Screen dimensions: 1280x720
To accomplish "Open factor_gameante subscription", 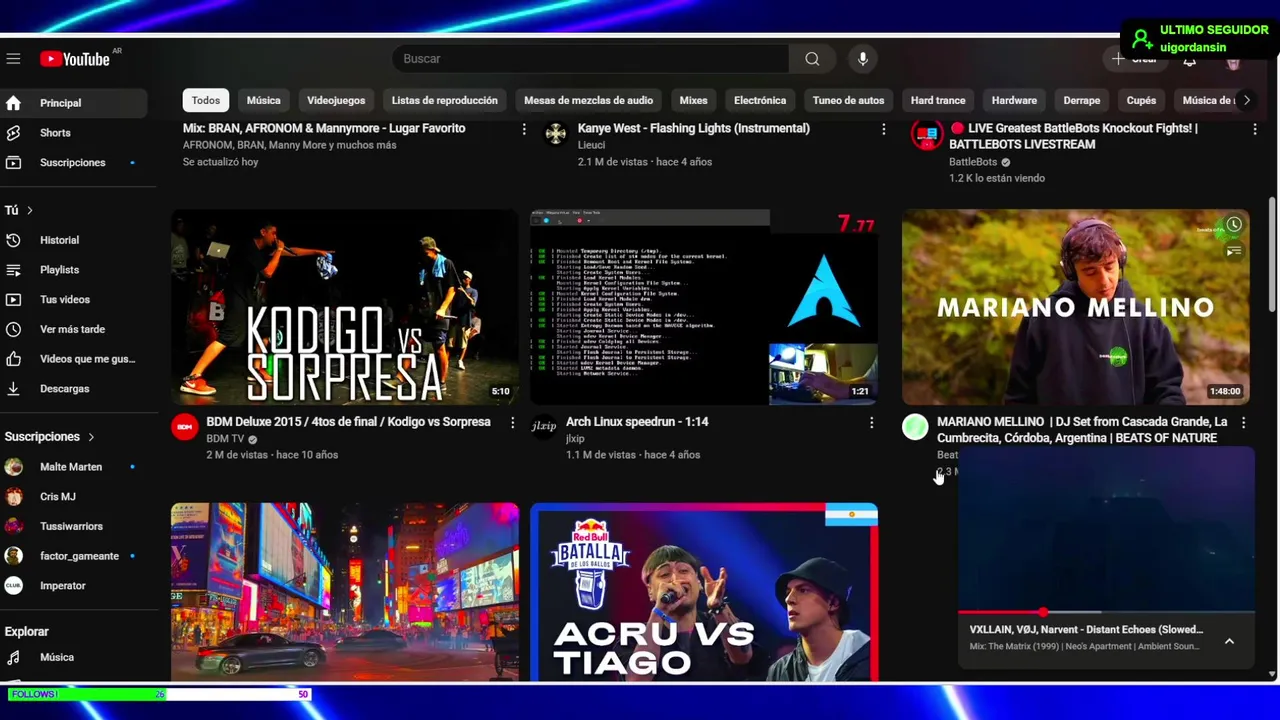I will pyautogui.click(x=75, y=556).
